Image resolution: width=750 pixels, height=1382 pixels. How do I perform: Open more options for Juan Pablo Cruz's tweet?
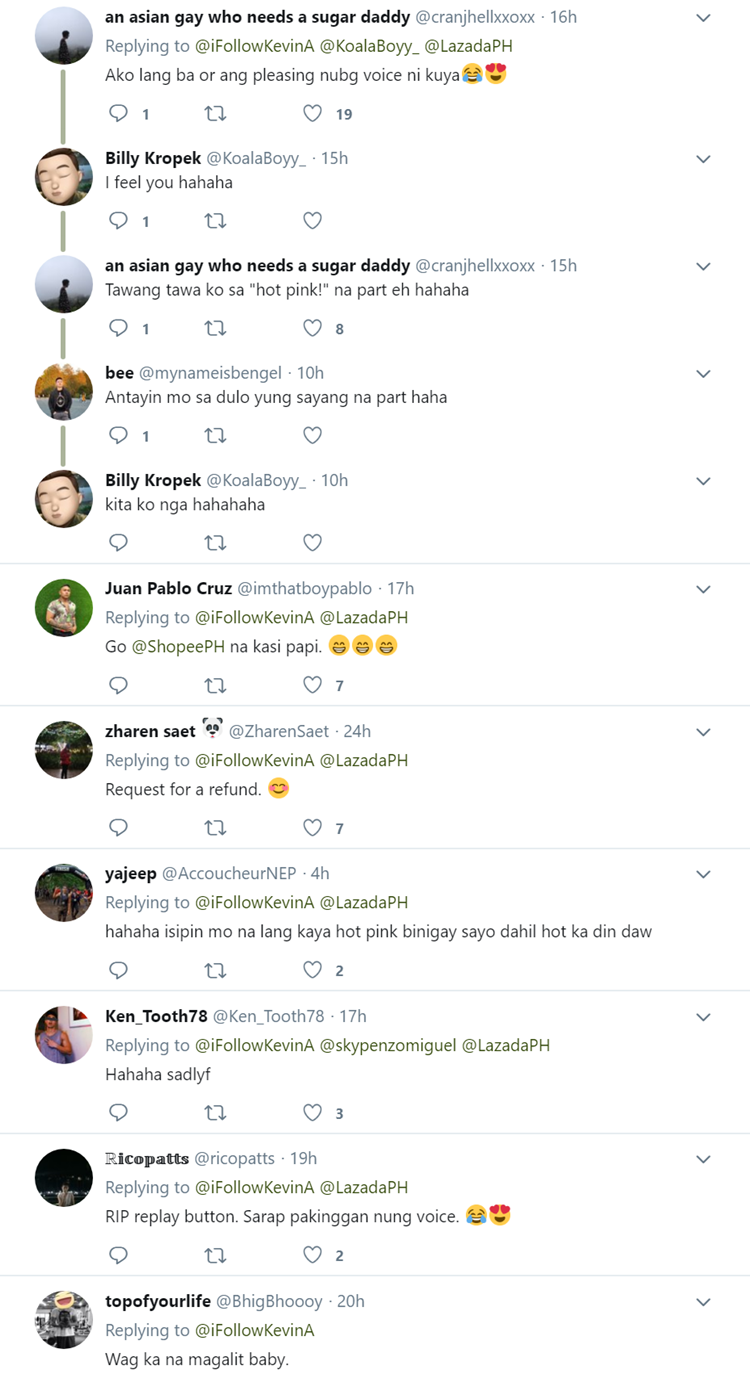tap(703, 589)
